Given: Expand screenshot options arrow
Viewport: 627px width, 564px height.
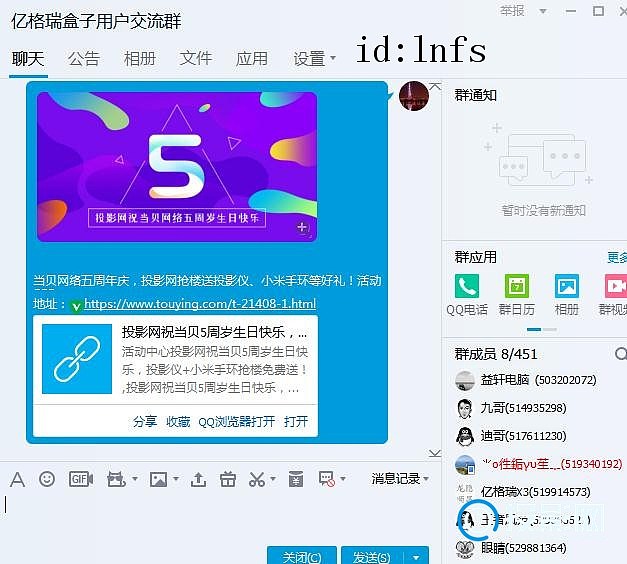Looking at the screenshot, I should click(273, 478).
